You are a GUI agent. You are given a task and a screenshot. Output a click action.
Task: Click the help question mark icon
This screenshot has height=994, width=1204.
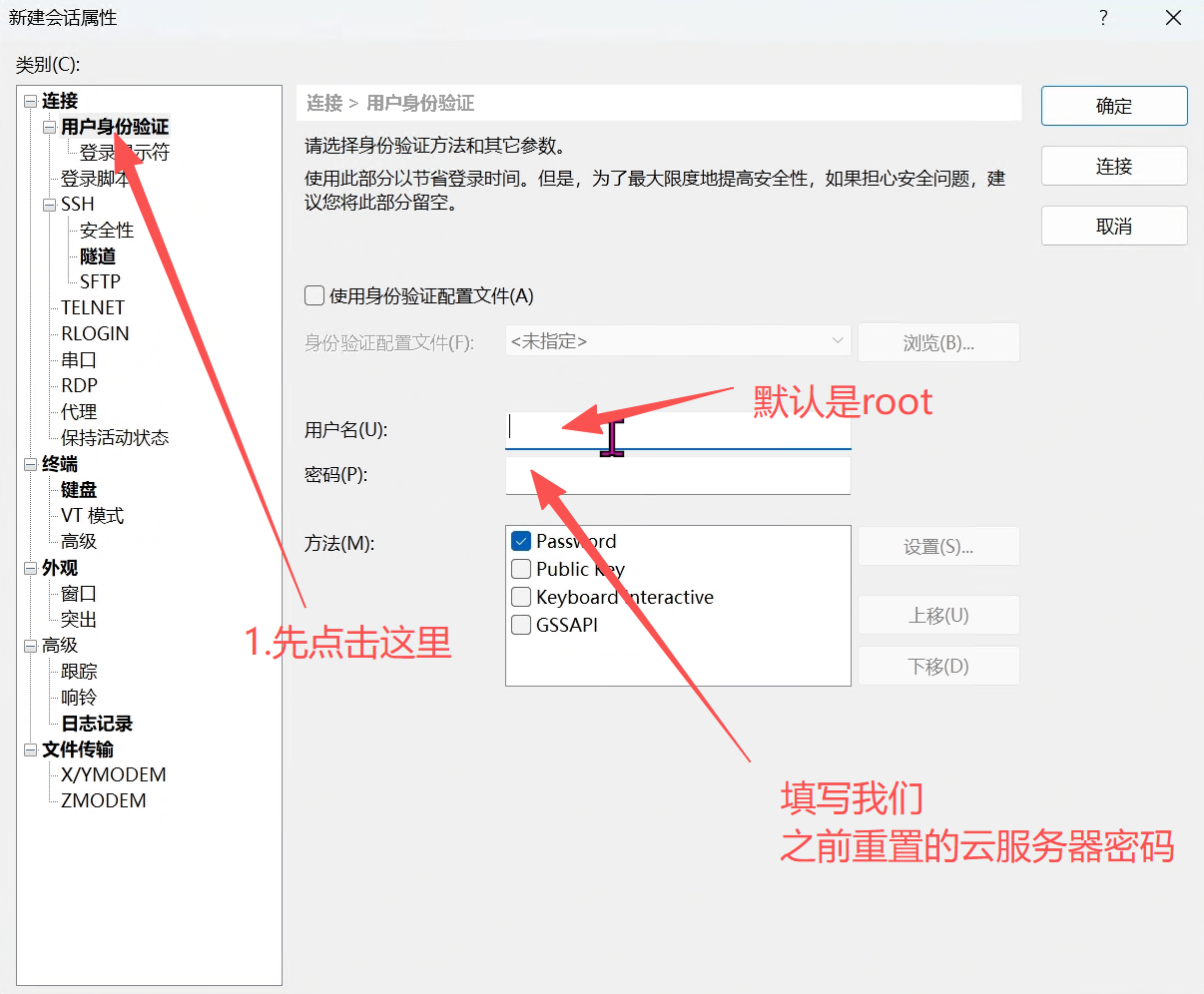[1103, 18]
